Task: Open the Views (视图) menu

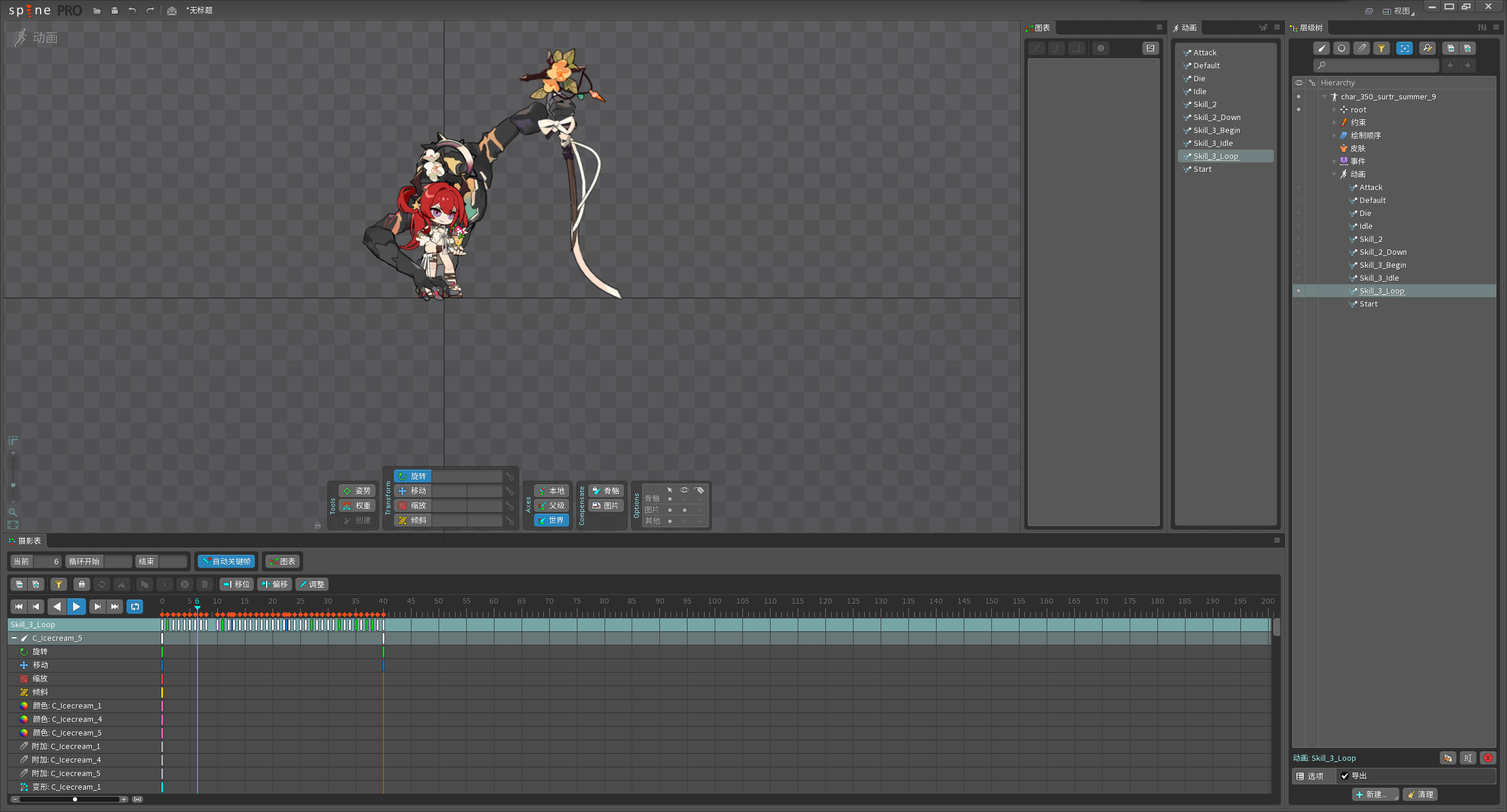Action: click(1398, 11)
